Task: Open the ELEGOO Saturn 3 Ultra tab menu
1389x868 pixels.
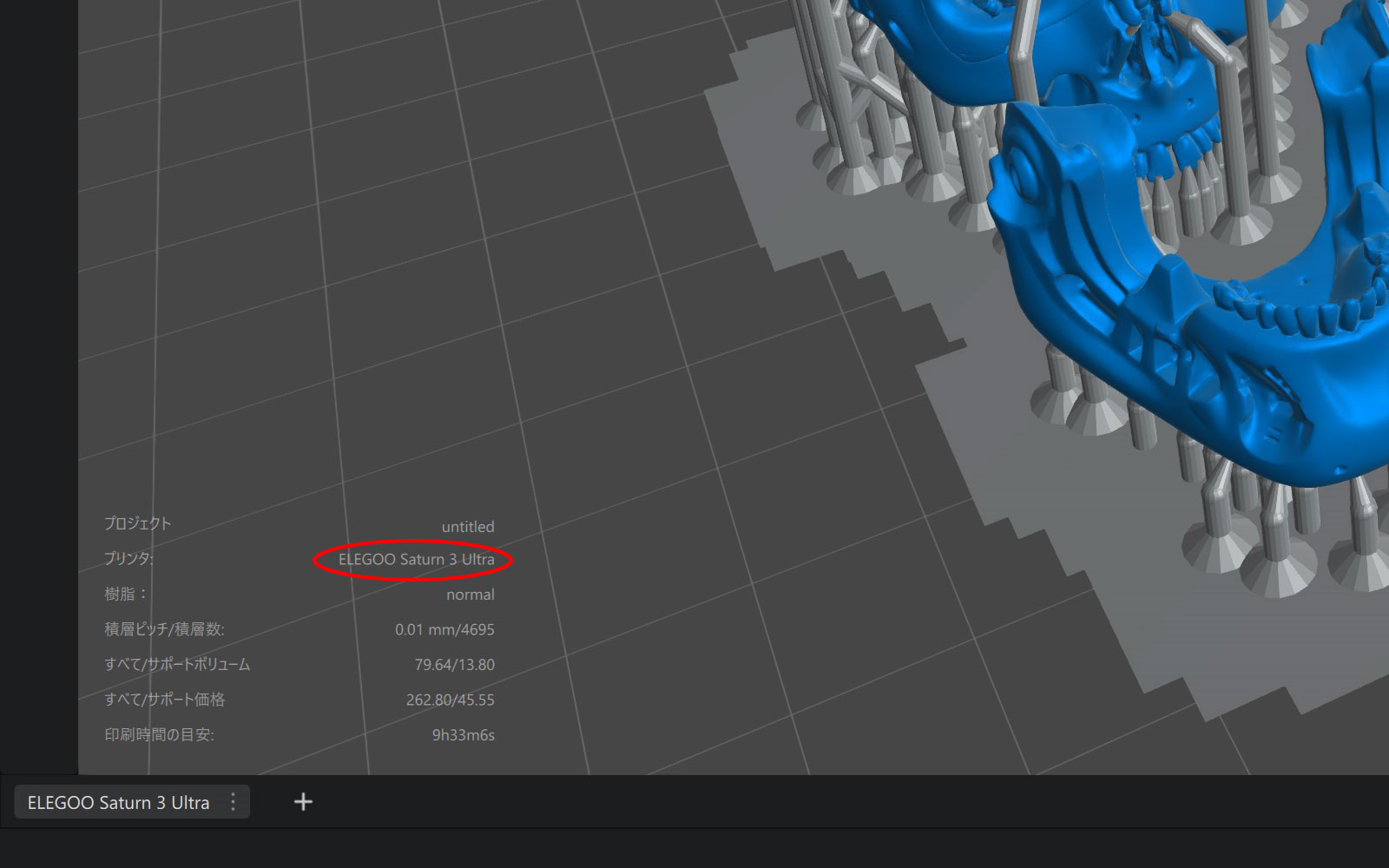Action: click(x=233, y=802)
